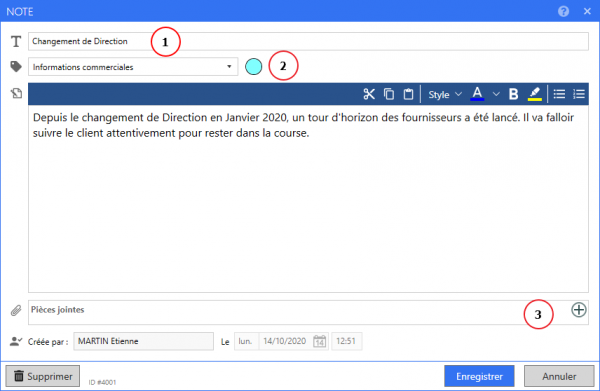Image resolution: width=600 pixels, height=391 pixels.
Task: Click the ID #4001 label
Action: coord(102,382)
